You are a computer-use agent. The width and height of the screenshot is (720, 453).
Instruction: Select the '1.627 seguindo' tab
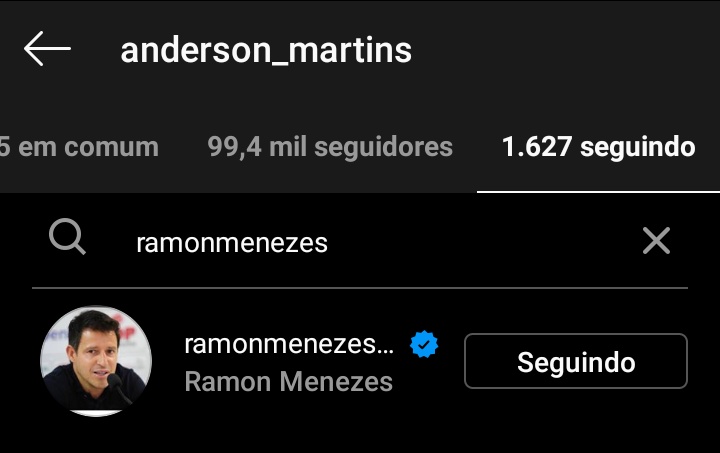point(598,147)
